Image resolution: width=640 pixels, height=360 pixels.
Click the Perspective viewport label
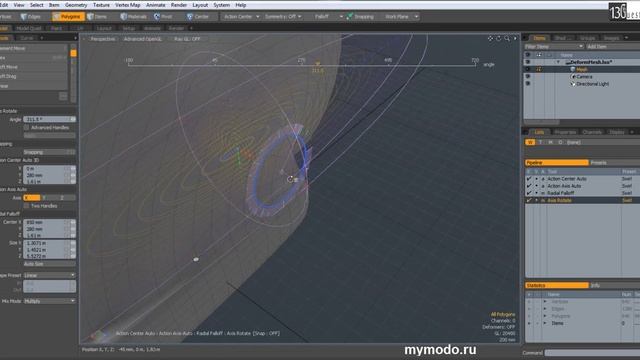(102, 39)
